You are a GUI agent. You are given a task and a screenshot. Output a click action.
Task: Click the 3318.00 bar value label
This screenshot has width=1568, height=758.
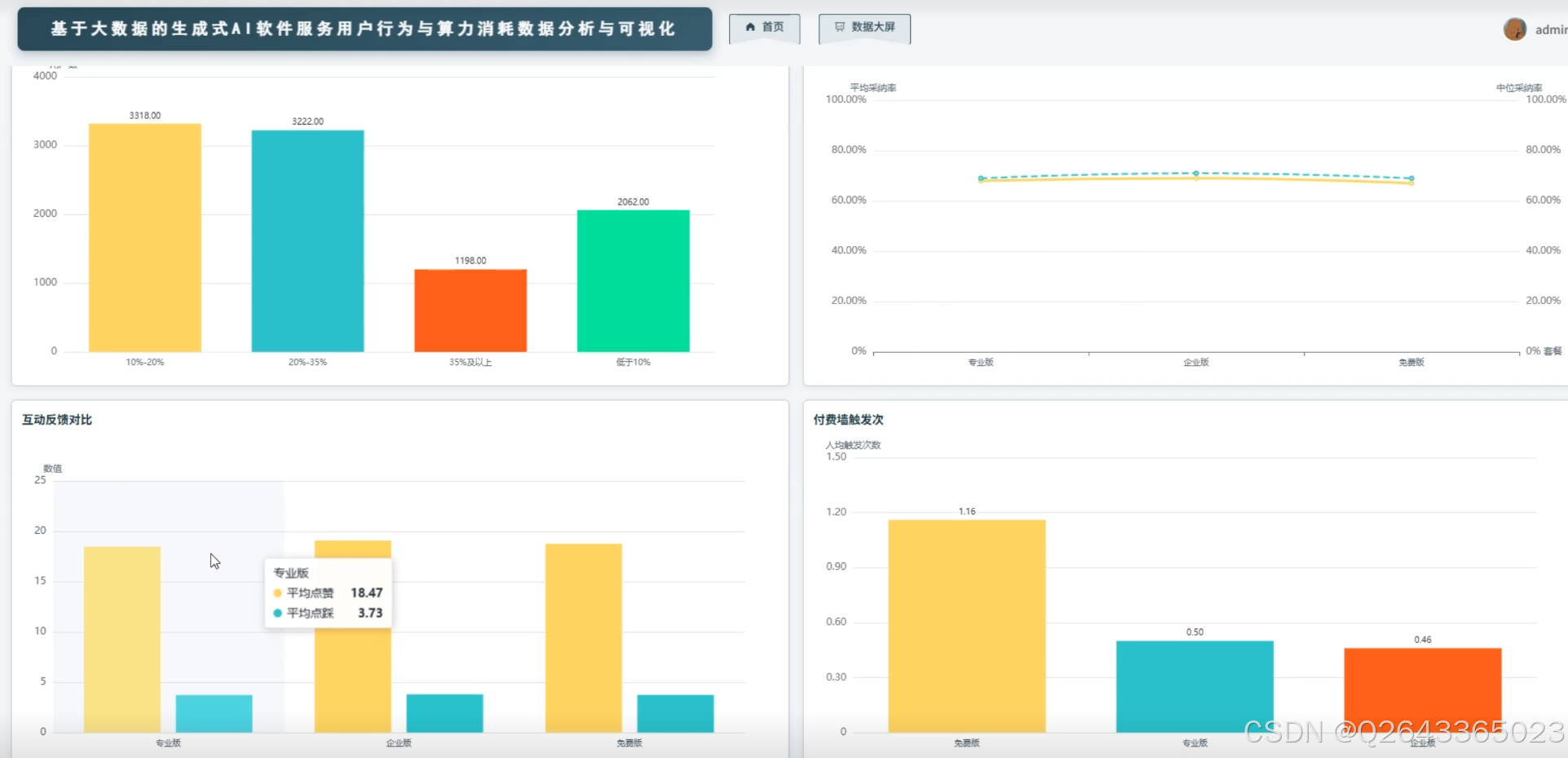pyautogui.click(x=145, y=116)
